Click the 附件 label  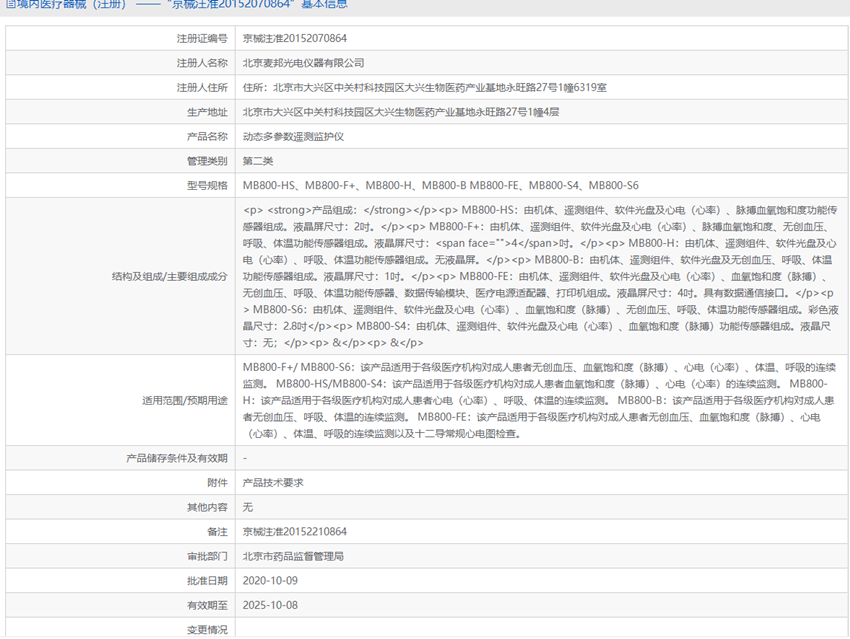click(217, 482)
